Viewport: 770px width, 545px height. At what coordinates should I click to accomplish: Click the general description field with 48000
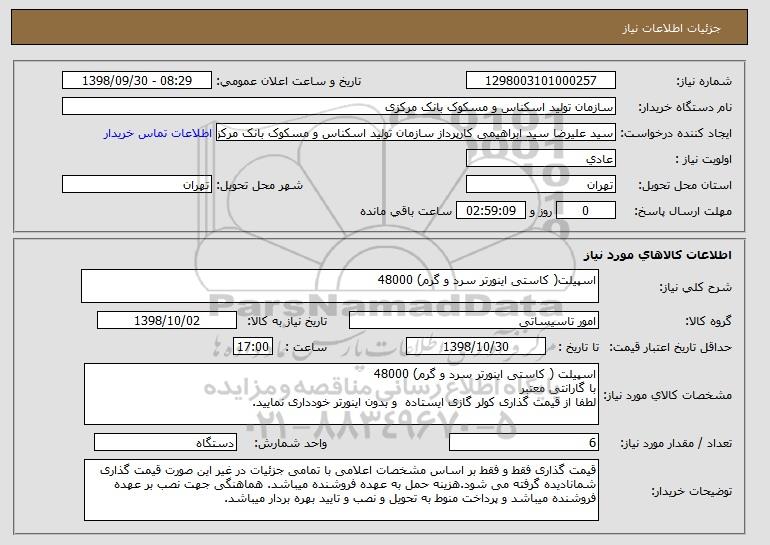pos(340,286)
